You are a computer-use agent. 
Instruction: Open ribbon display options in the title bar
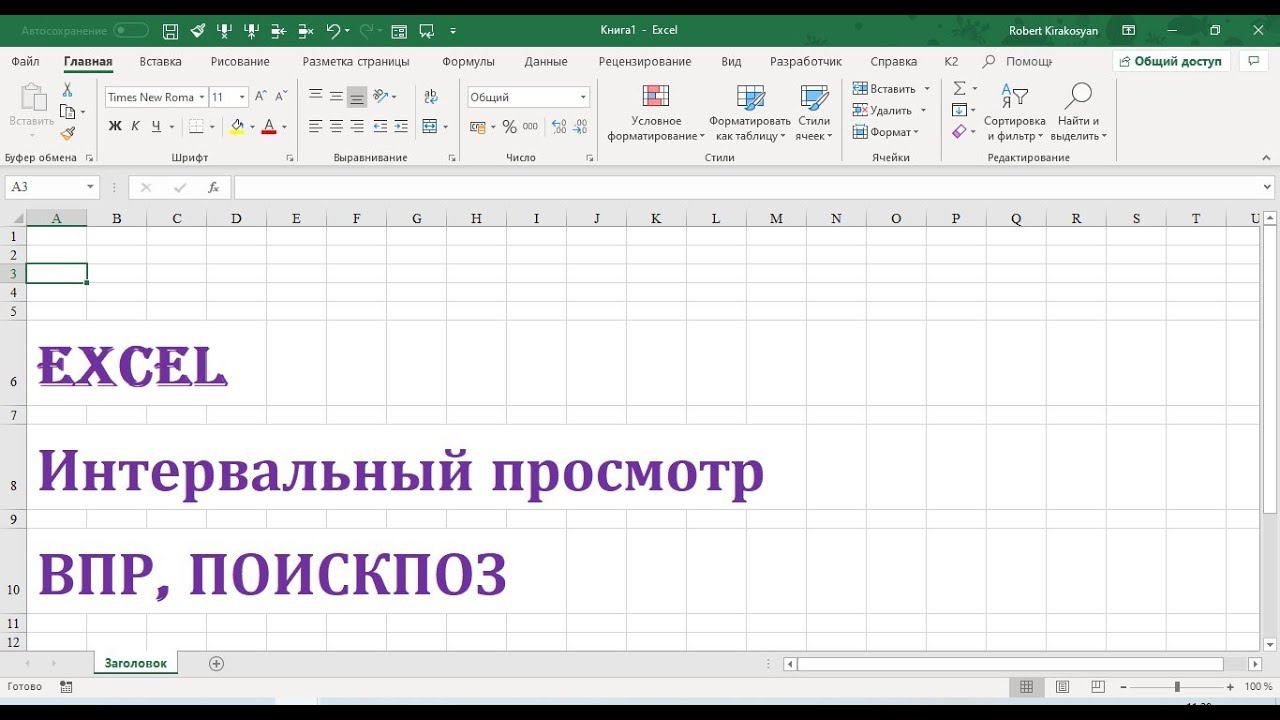tap(1129, 31)
